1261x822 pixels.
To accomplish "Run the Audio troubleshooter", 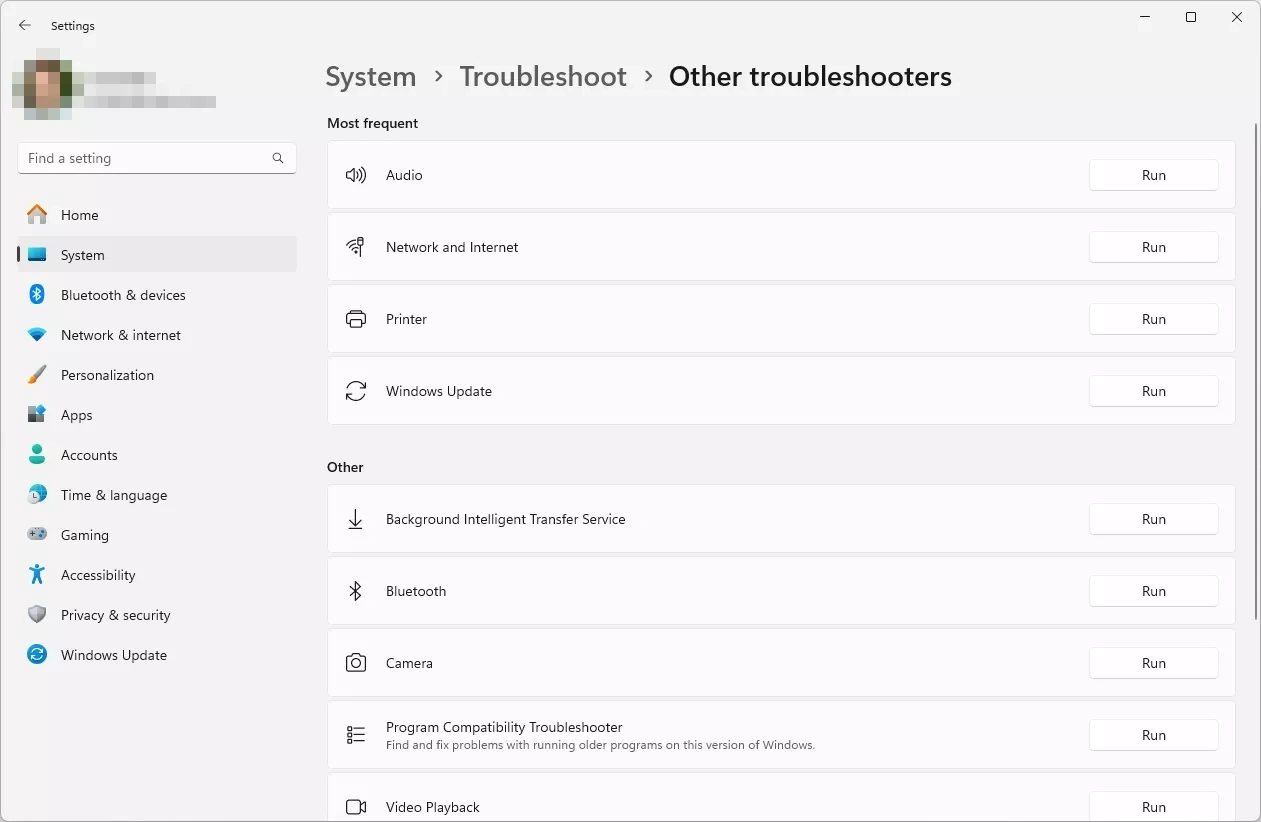I will [x=1153, y=175].
